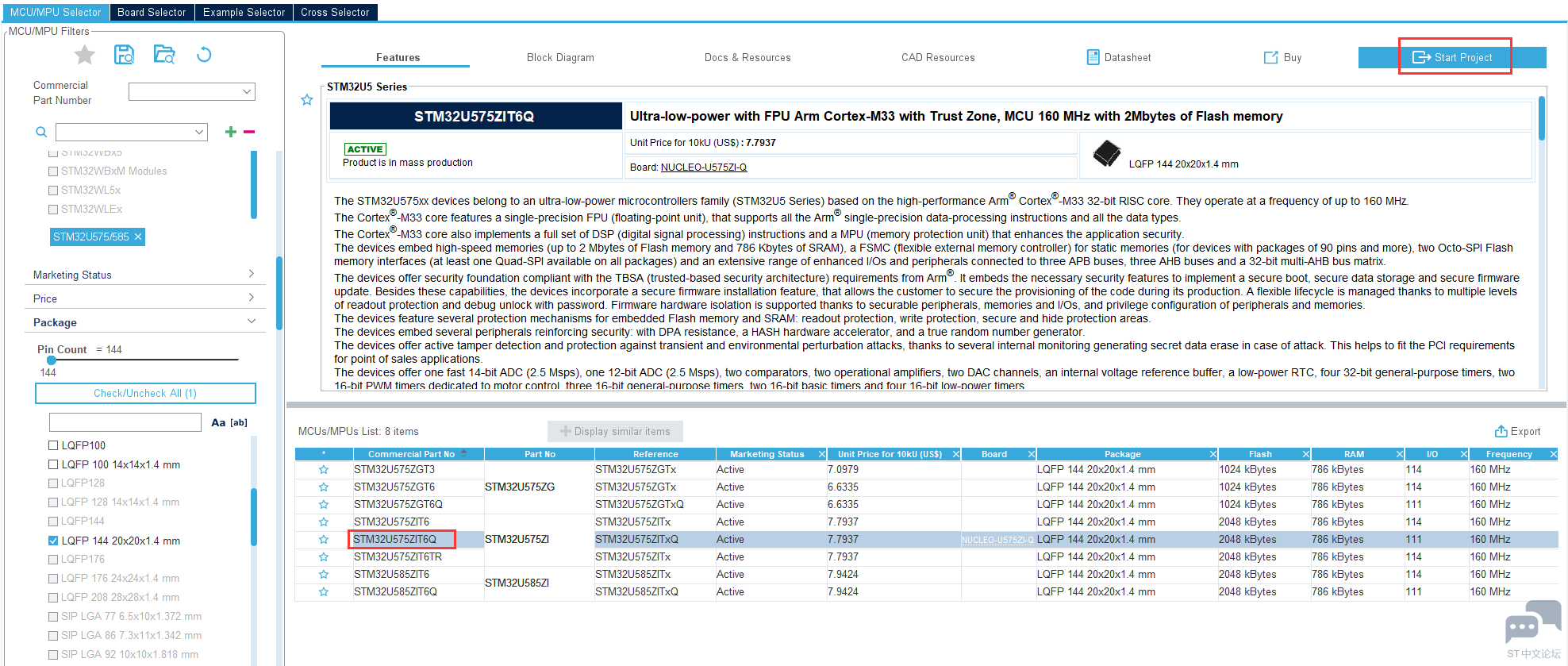Click the magnifier search icon in filters
The image size is (1568, 666).
coord(41,132)
